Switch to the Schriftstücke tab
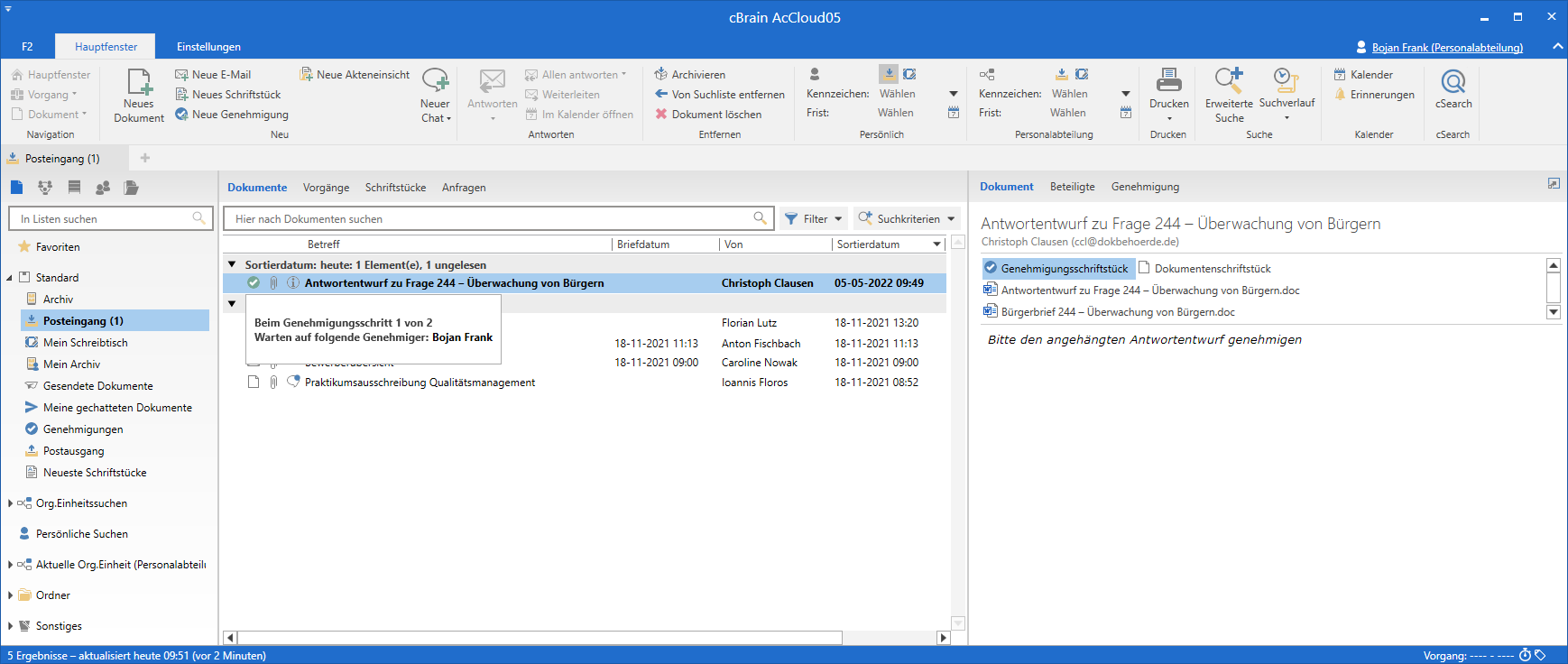Image resolution: width=1568 pixels, height=664 pixels. coord(395,188)
